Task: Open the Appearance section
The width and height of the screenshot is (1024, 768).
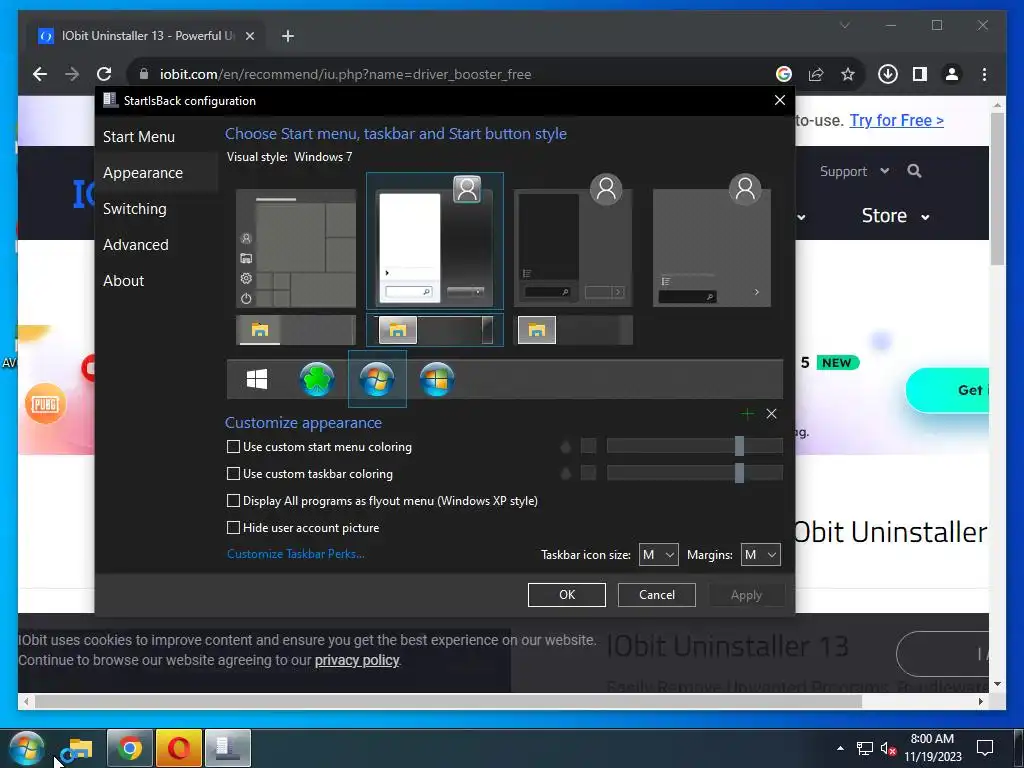Action: pyautogui.click(x=143, y=172)
